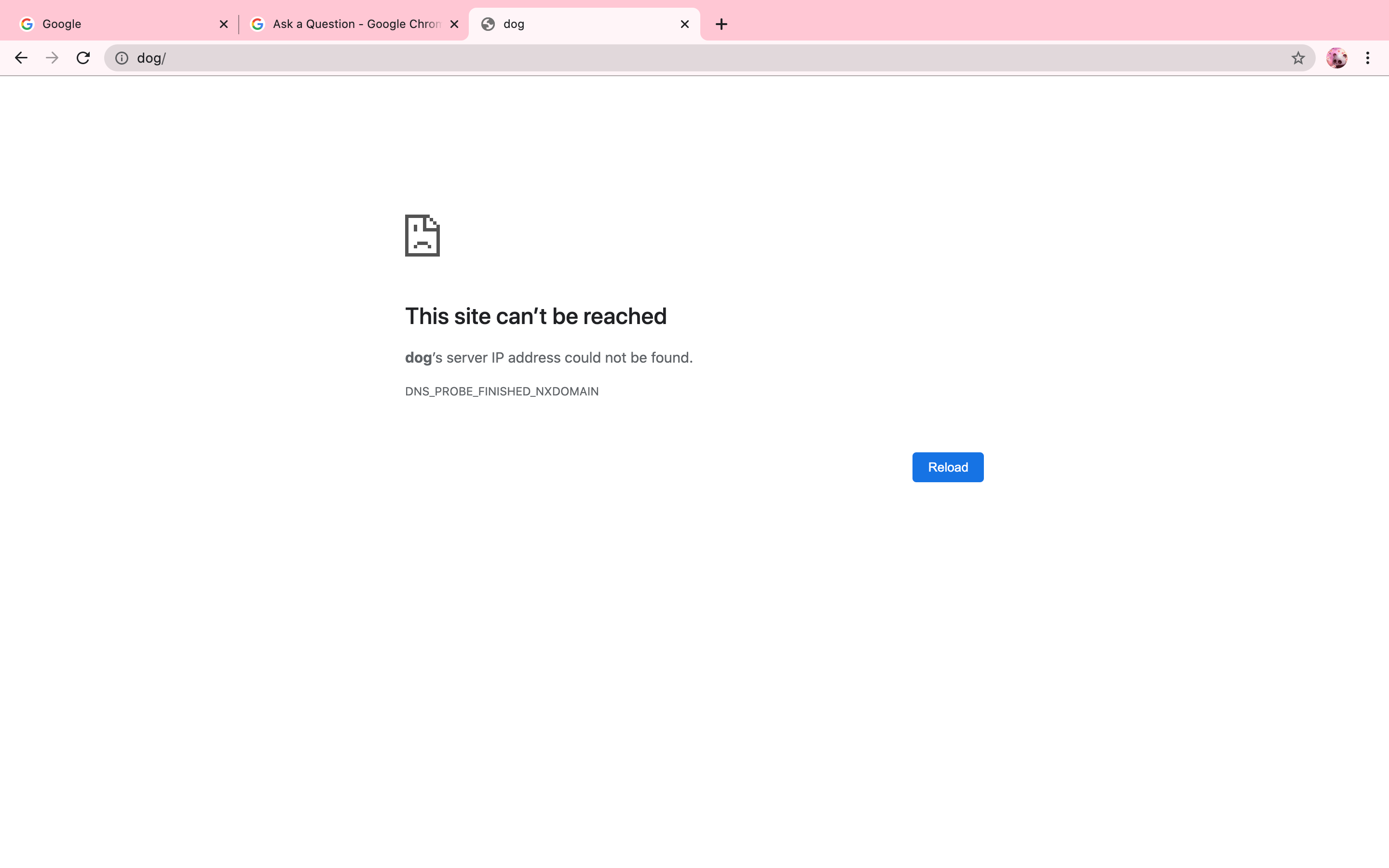This screenshot has height=868, width=1389.
Task: Close the Ask a Question tab
Action: (x=454, y=24)
